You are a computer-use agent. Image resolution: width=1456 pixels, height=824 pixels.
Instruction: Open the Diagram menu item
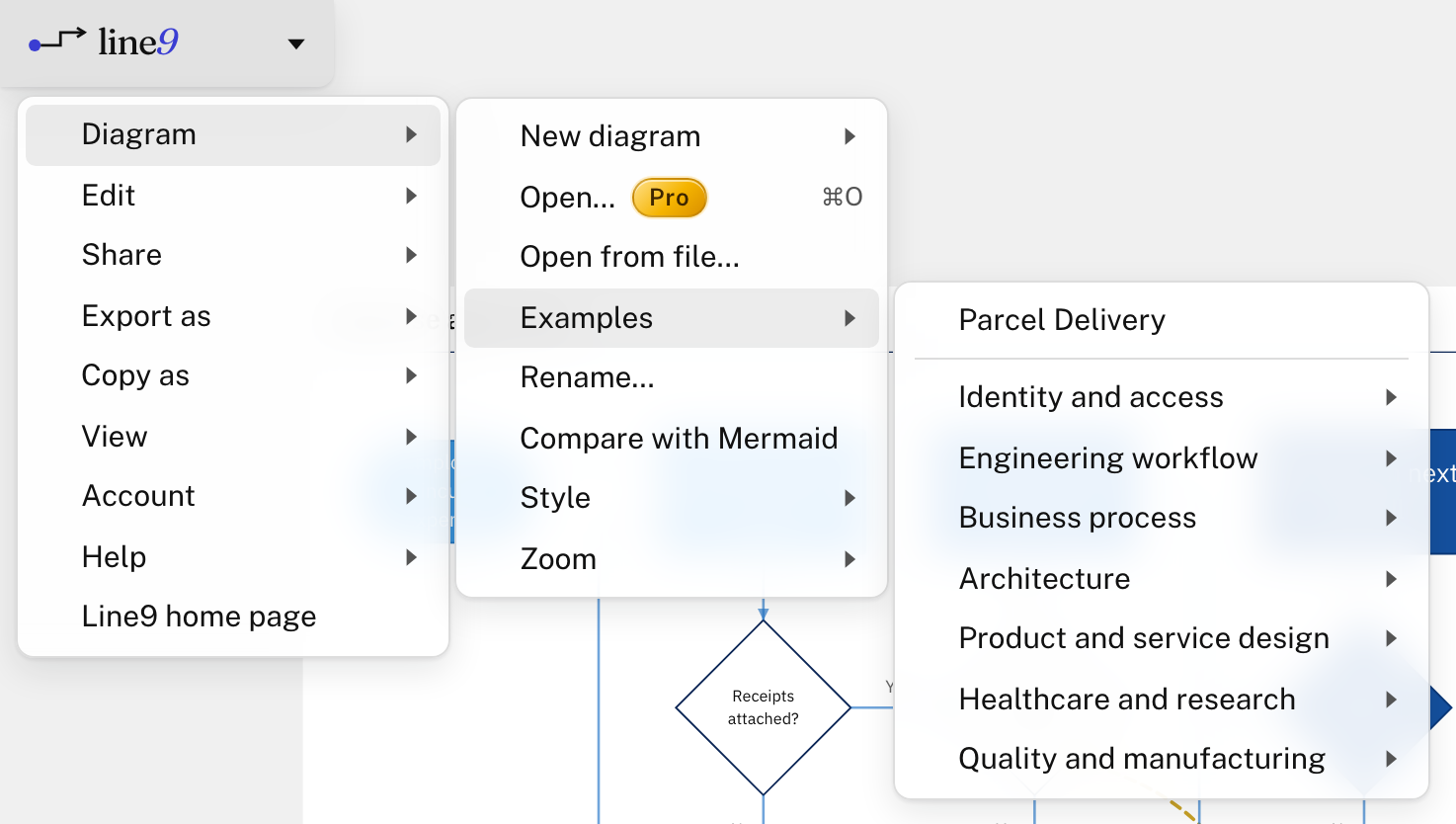pos(233,134)
